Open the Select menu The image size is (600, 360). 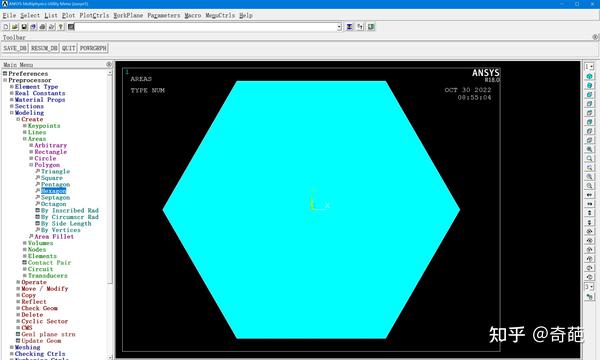(30, 15)
